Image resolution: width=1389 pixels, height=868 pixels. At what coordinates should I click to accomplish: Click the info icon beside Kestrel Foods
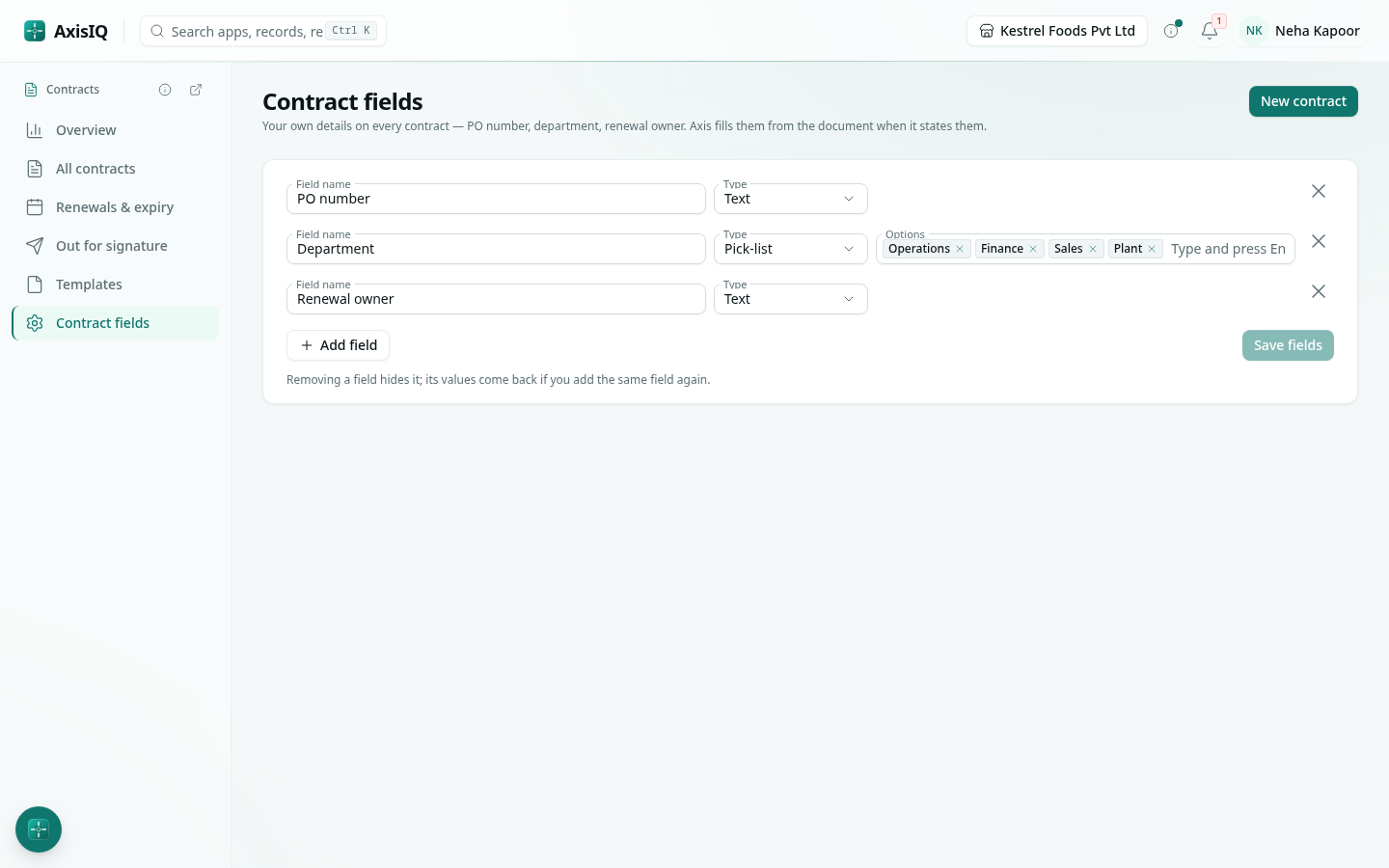(x=1171, y=31)
